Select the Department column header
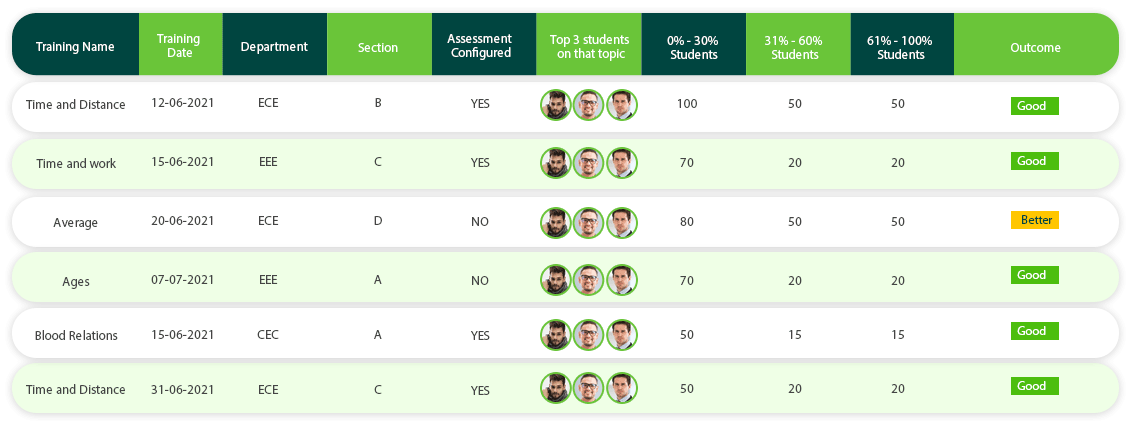1129x422 pixels. pyautogui.click(x=274, y=47)
